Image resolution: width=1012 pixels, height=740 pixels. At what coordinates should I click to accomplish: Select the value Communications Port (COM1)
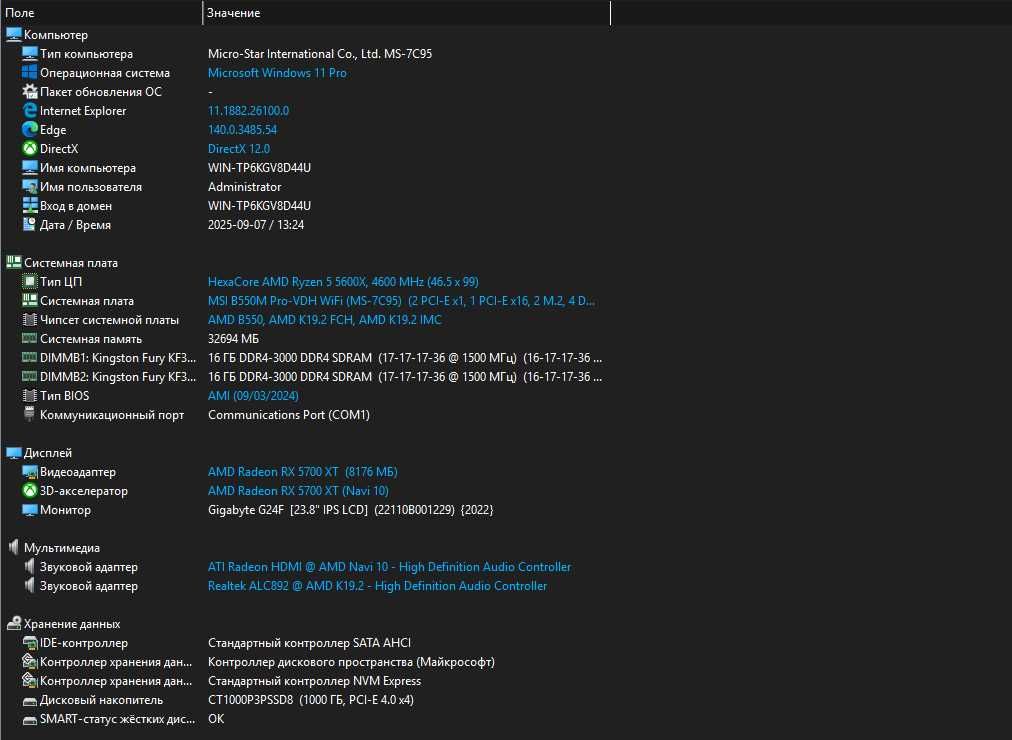click(288, 415)
